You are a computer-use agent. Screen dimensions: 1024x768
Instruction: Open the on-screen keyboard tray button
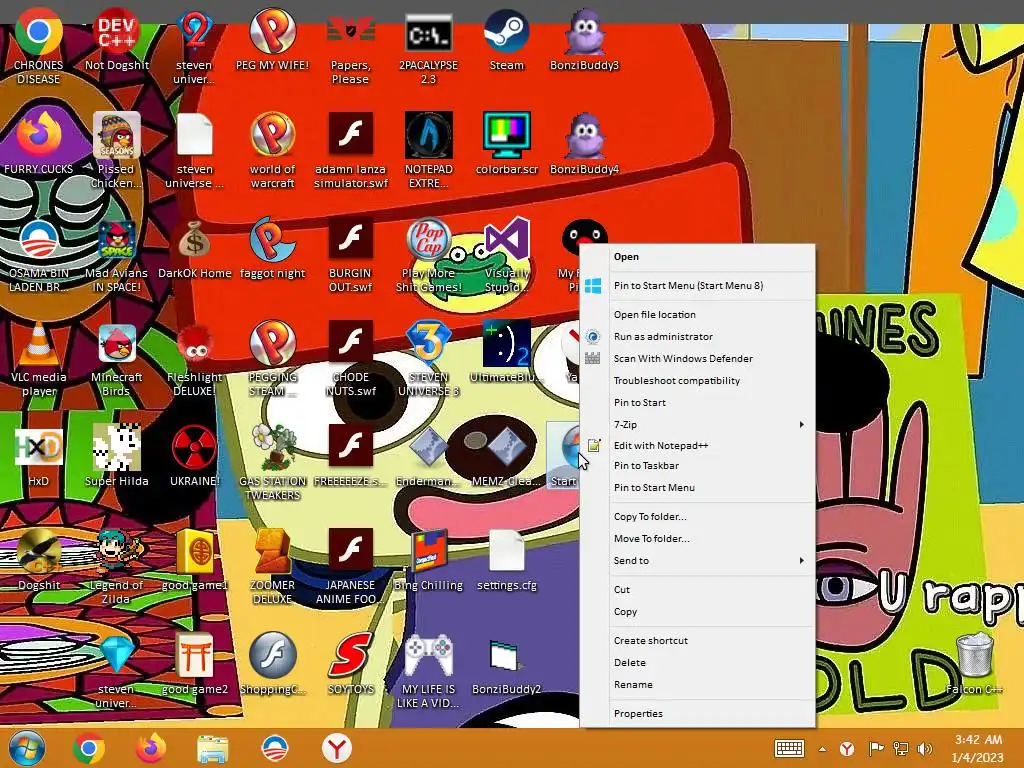(789, 748)
